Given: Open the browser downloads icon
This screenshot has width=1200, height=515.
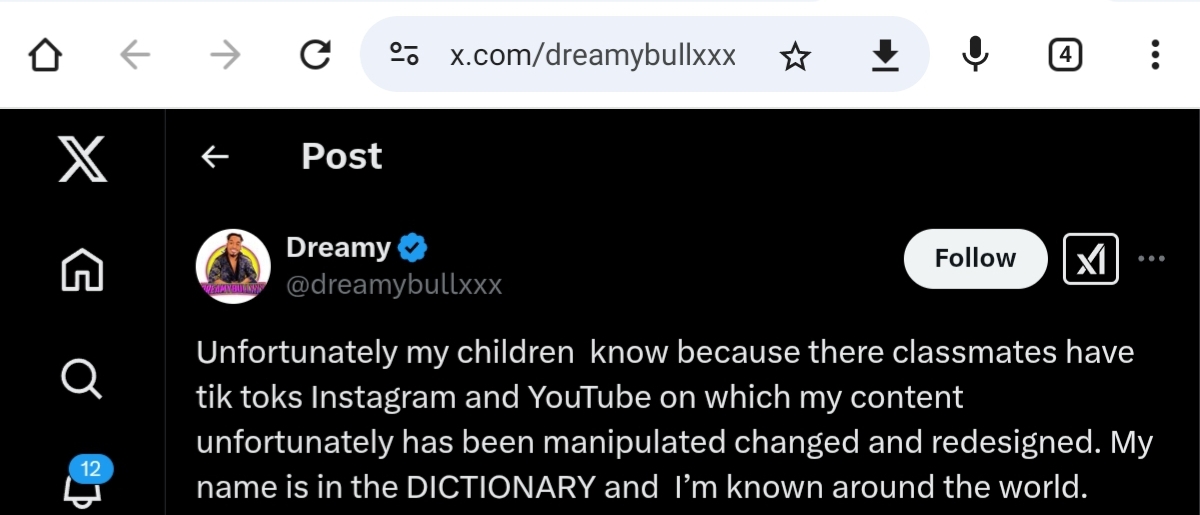Looking at the screenshot, I should [x=884, y=56].
